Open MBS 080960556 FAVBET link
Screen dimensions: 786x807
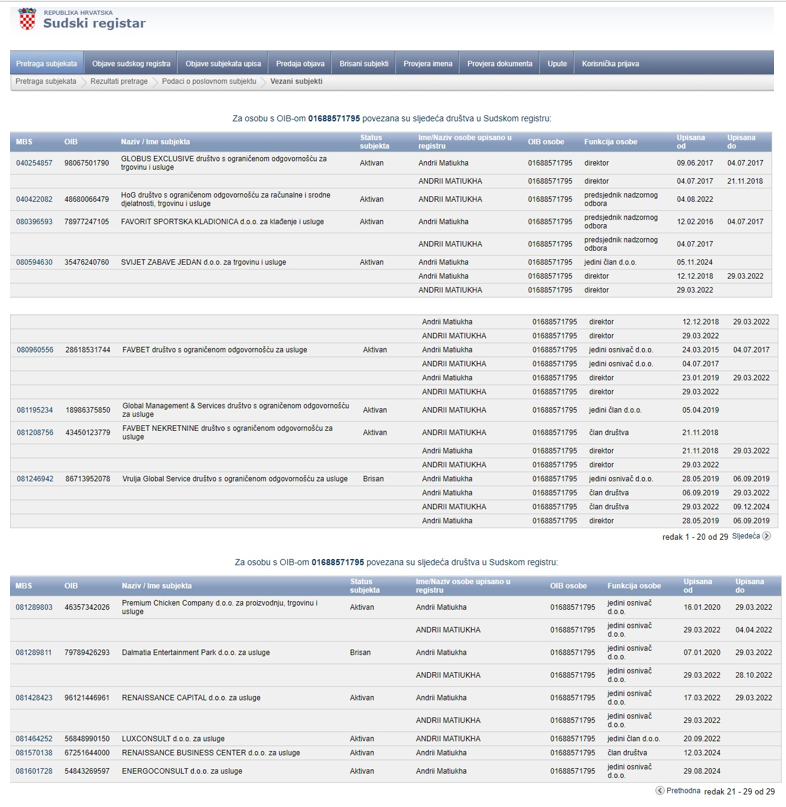coord(35,350)
